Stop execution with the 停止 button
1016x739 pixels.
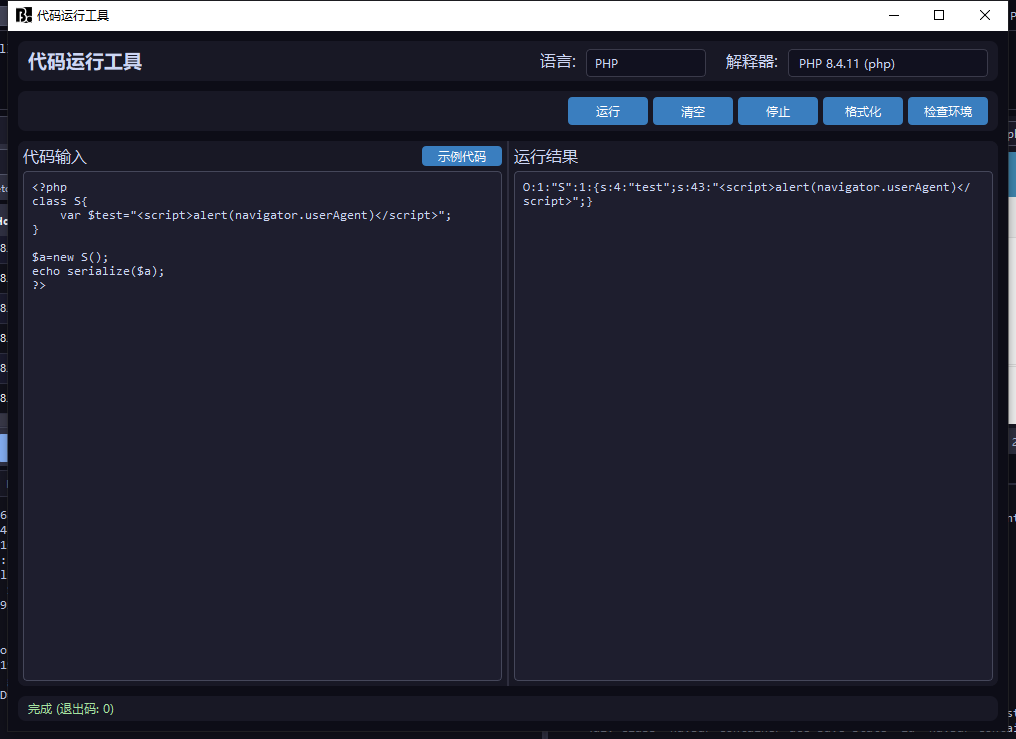[778, 111]
